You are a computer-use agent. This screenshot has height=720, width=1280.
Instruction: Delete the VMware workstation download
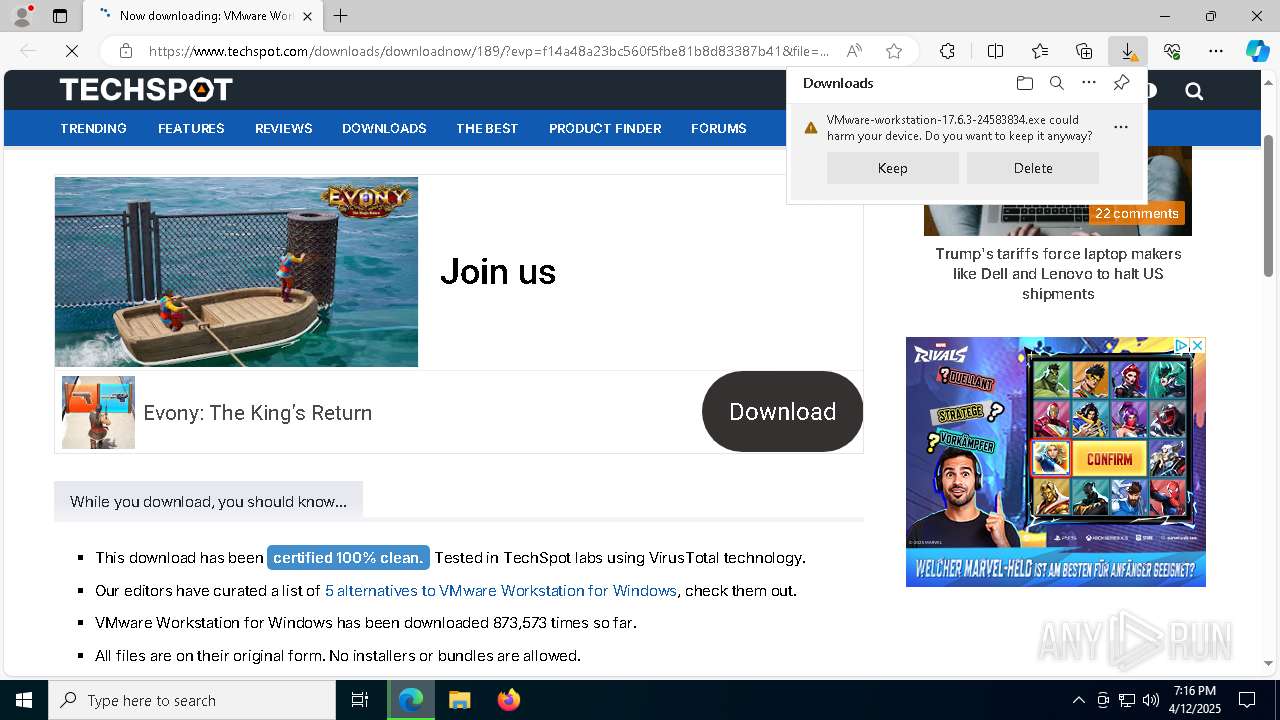coord(1032,168)
